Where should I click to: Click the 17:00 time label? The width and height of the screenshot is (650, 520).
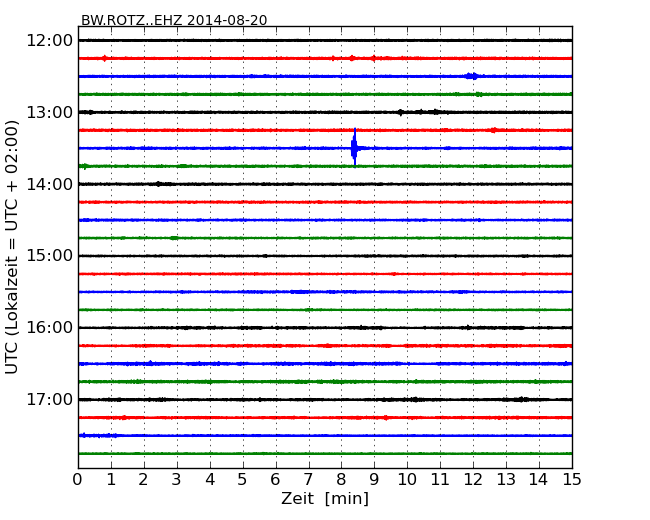coord(49,400)
